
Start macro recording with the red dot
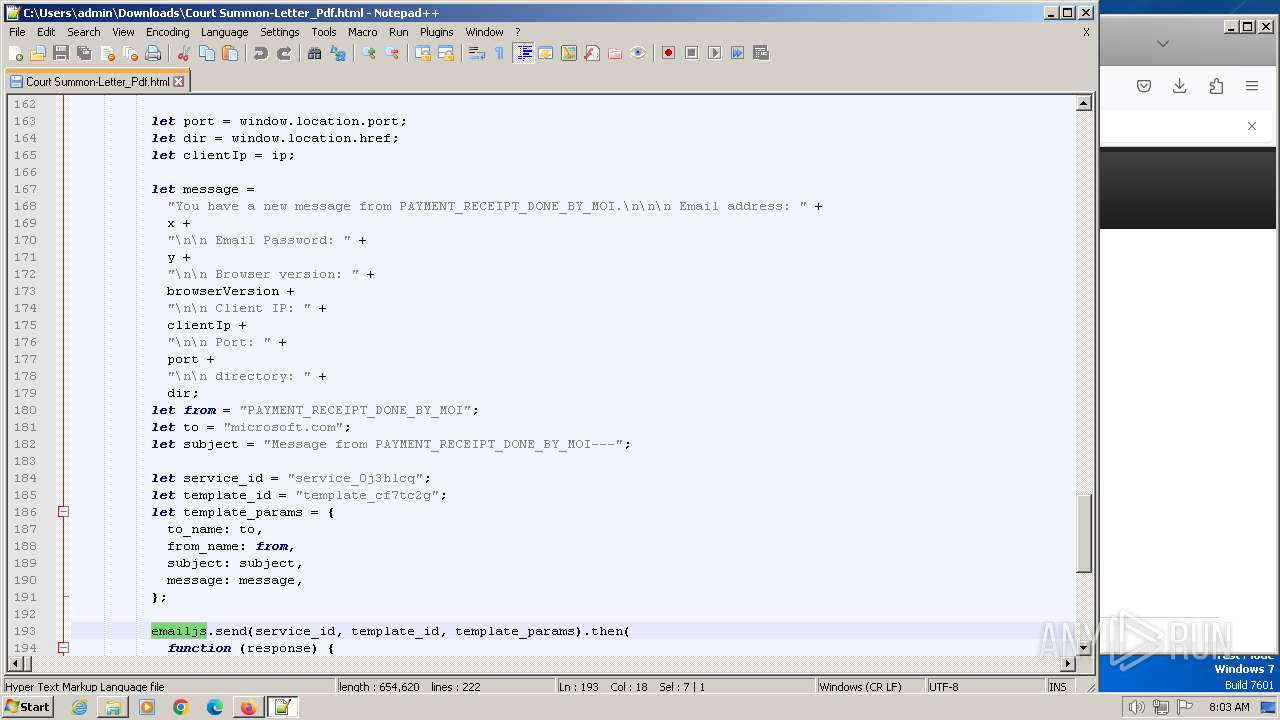point(668,53)
